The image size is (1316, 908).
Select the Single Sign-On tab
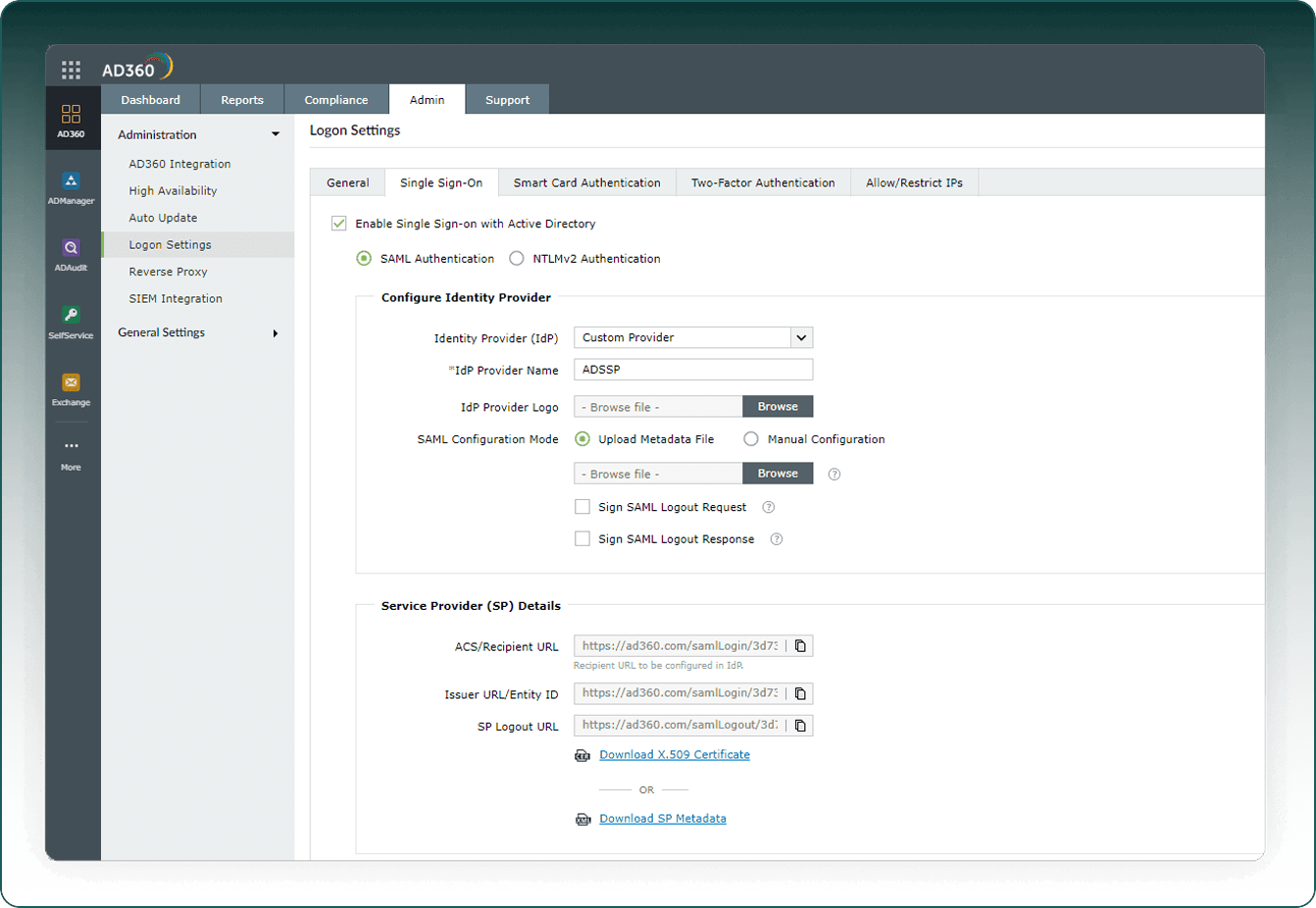(441, 182)
